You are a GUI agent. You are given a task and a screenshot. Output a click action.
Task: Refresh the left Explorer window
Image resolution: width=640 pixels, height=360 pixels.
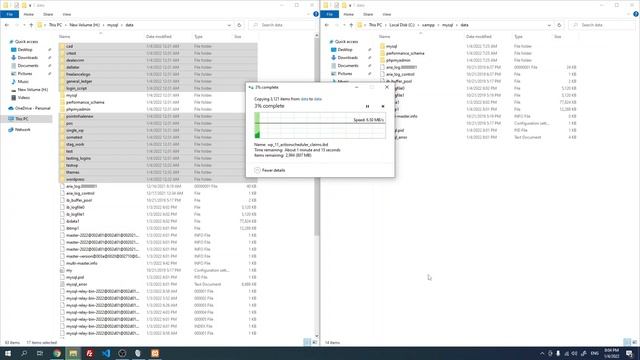[x=239, y=25]
